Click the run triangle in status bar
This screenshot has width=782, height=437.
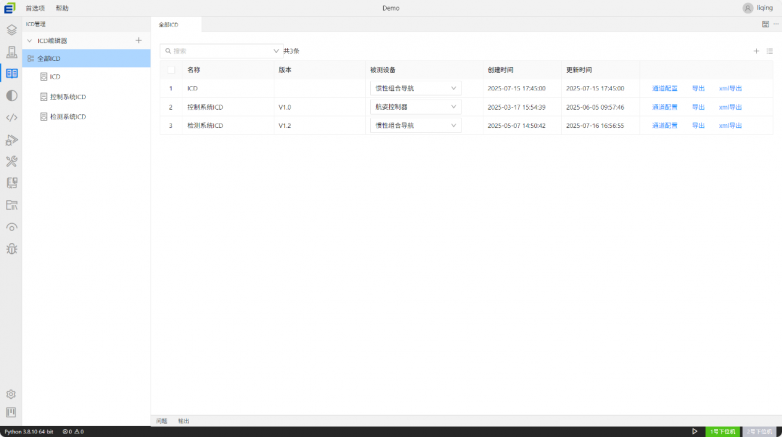(x=694, y=432)
